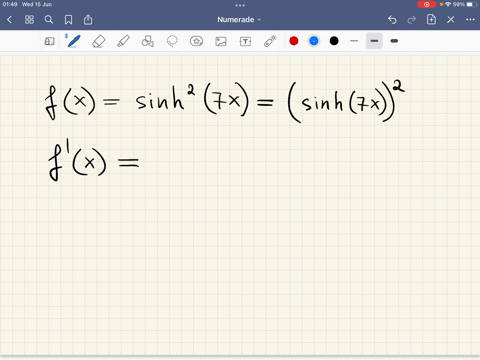This screenshot has height=360, width=480.
Task: Select the Shapes tool
Action: [147, 41]
